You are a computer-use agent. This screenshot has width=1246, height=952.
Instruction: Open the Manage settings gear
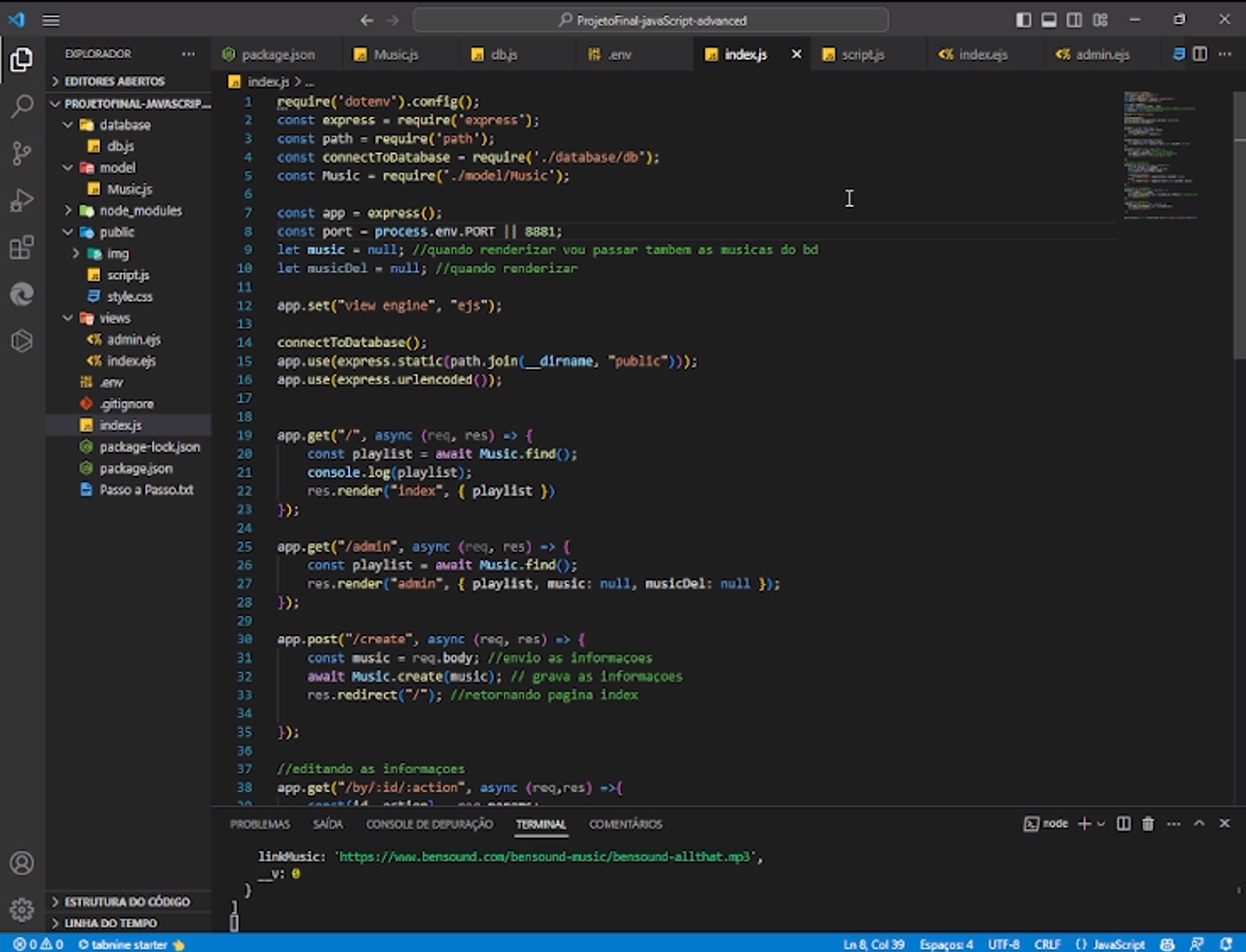pyautogui.click(x=21, y=909)
